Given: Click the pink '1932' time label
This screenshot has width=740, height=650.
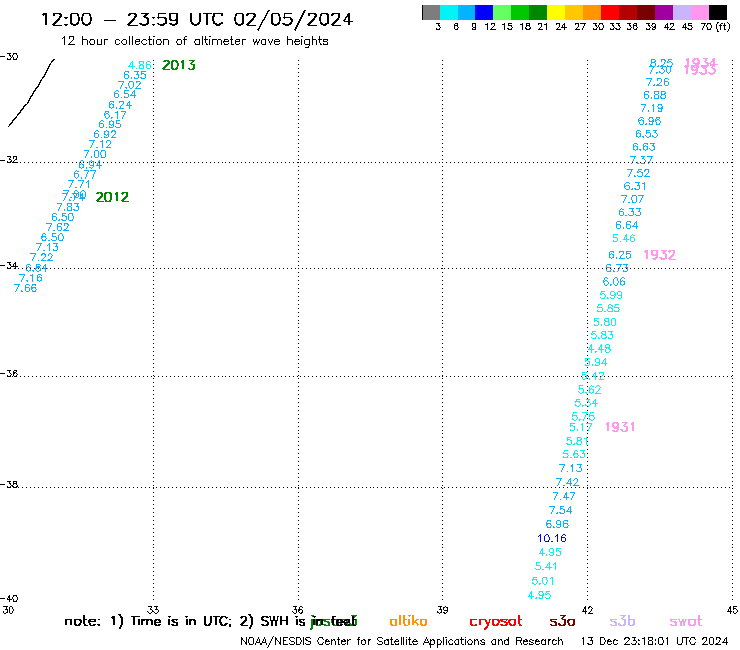Looking at the screenshot, I should click(659, 255).
